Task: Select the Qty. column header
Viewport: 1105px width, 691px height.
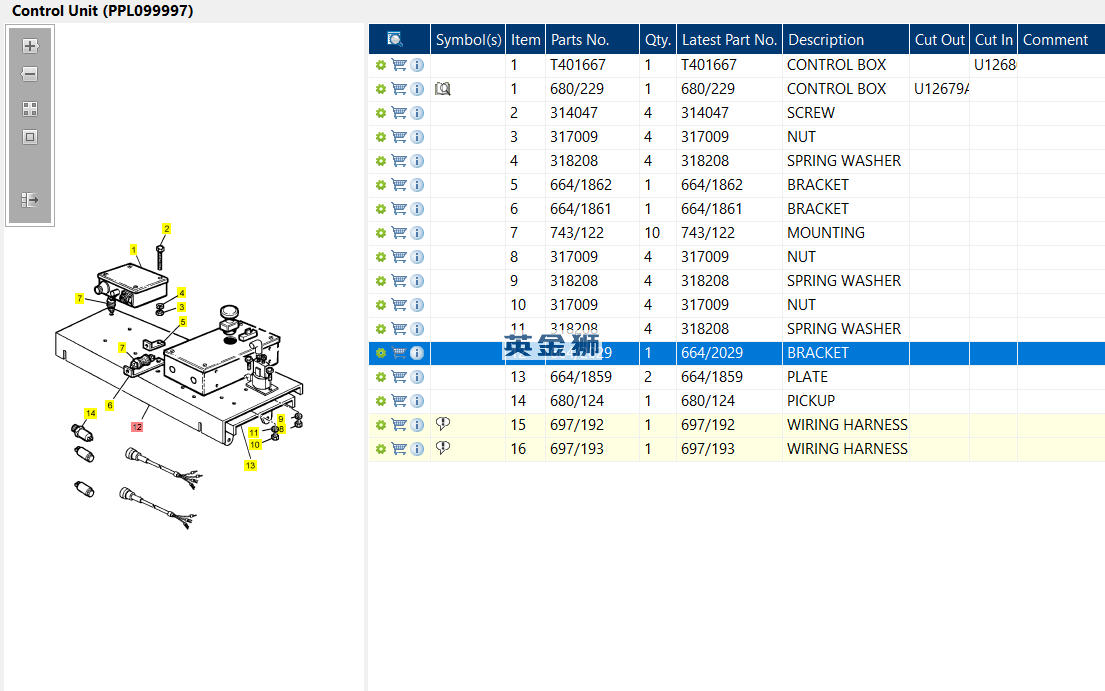Action: pyautogui.click(x=658, y=39)
